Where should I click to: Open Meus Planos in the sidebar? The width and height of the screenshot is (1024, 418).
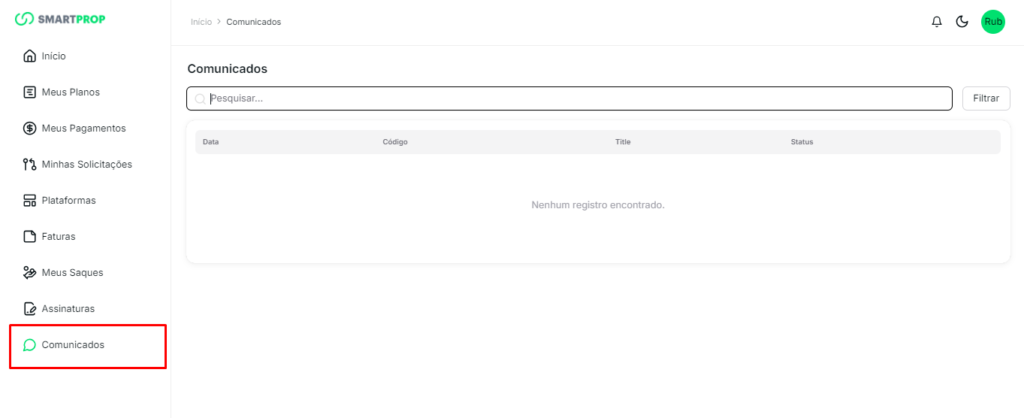coord(70,92)
